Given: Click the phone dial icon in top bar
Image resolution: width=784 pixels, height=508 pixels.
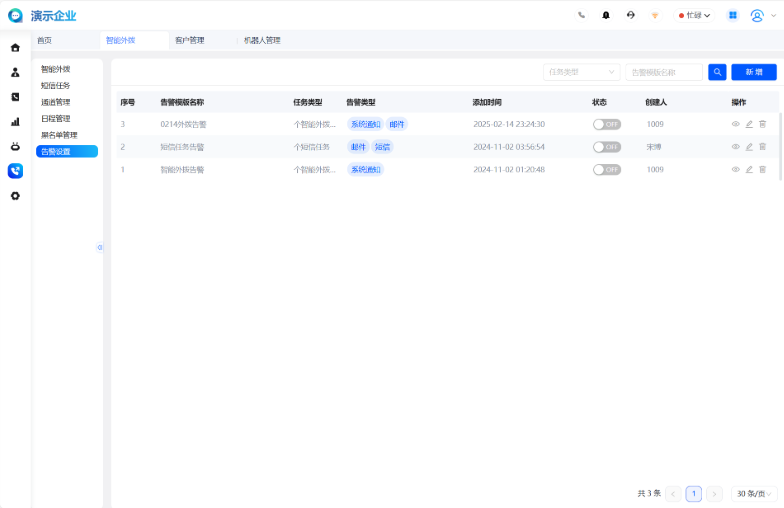Looking at the screenshot, I should [582, 15].
